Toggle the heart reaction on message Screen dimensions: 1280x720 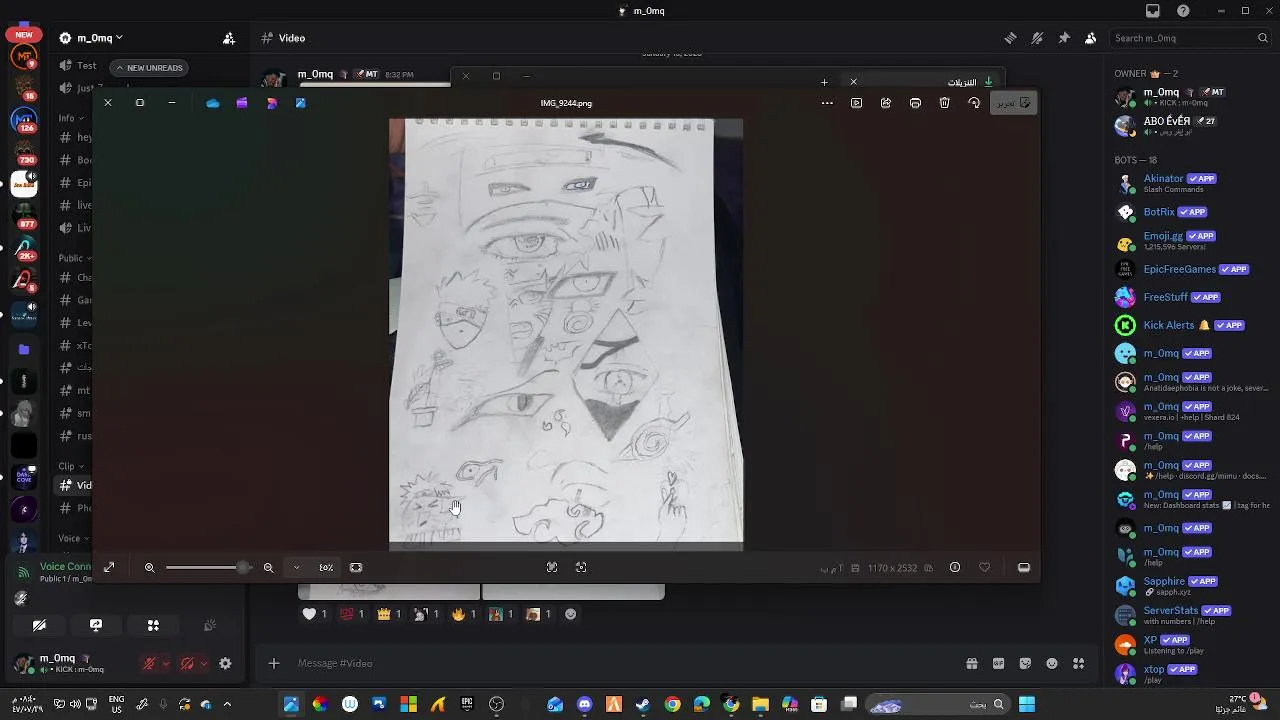tap(315, 614)
